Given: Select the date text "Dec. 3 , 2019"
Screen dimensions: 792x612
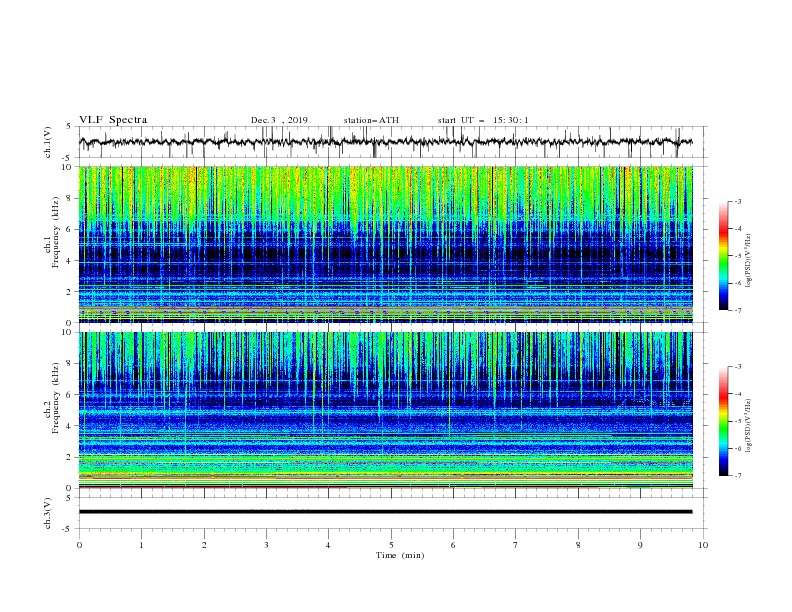Looking at the screenshot, I should 279,120.
